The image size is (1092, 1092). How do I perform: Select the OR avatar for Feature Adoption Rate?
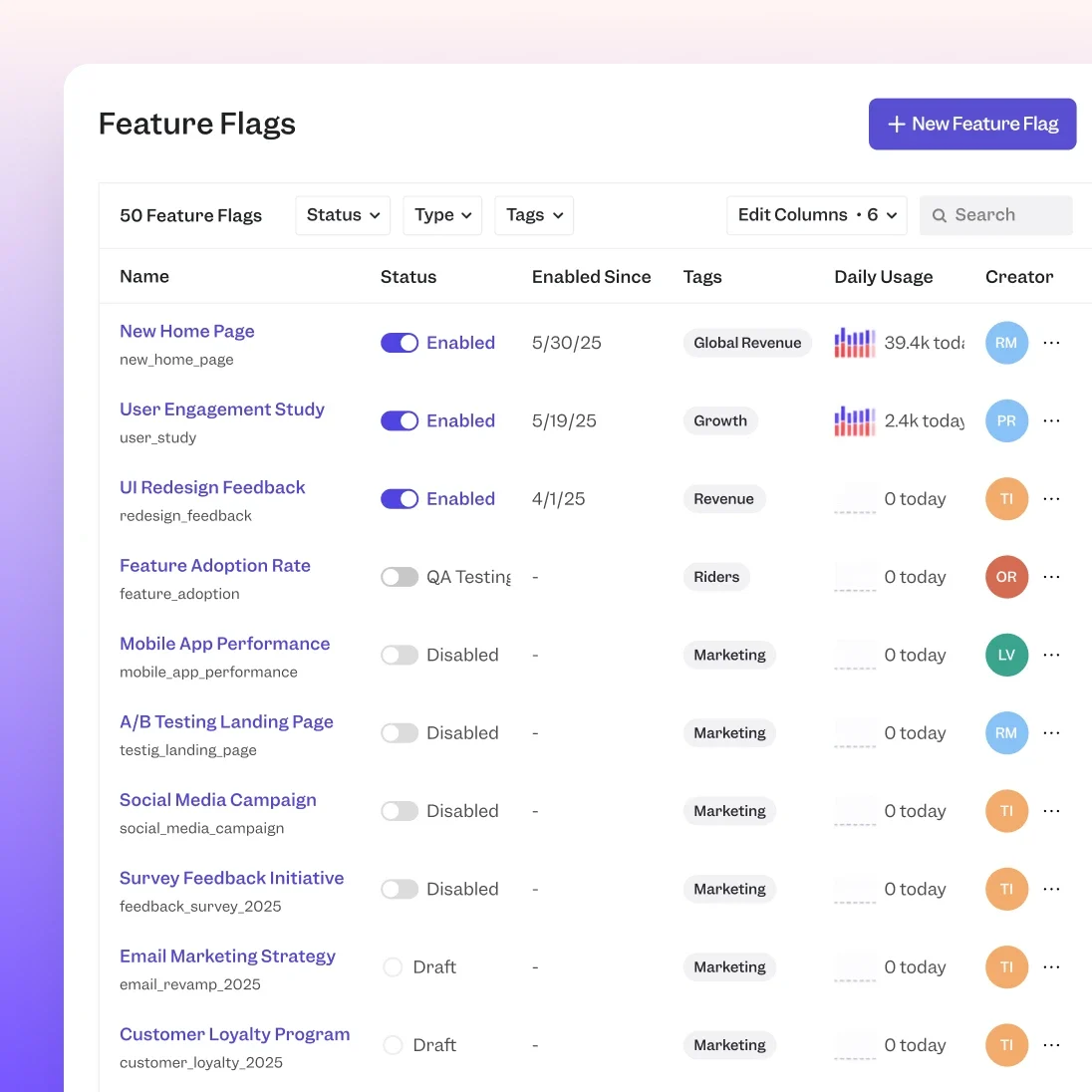(x=1006, y=577)
